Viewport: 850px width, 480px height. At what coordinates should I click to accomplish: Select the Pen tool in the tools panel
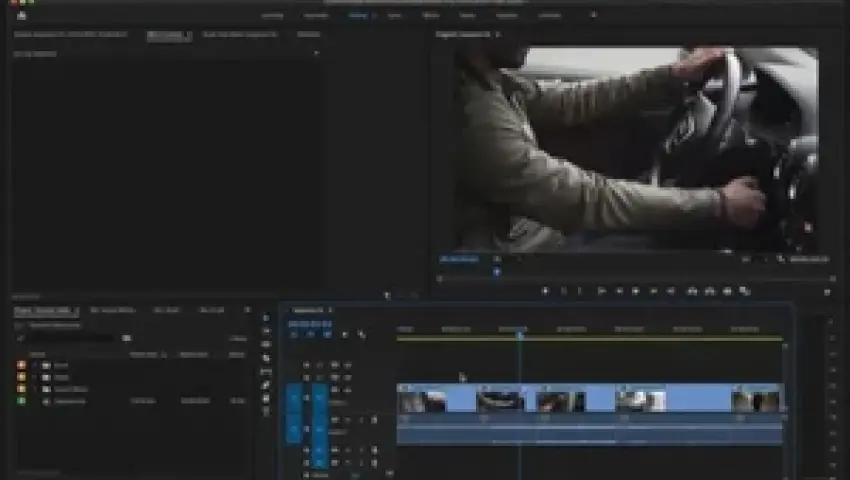click(x=266, y=385)
